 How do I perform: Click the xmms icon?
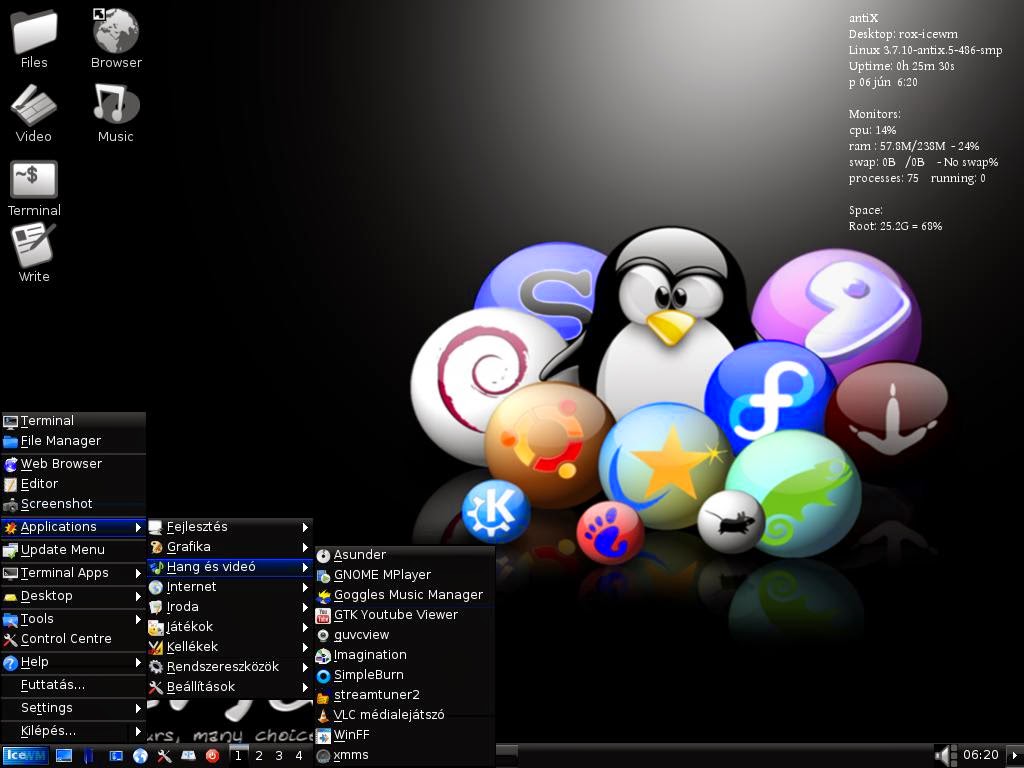[323, 756]
